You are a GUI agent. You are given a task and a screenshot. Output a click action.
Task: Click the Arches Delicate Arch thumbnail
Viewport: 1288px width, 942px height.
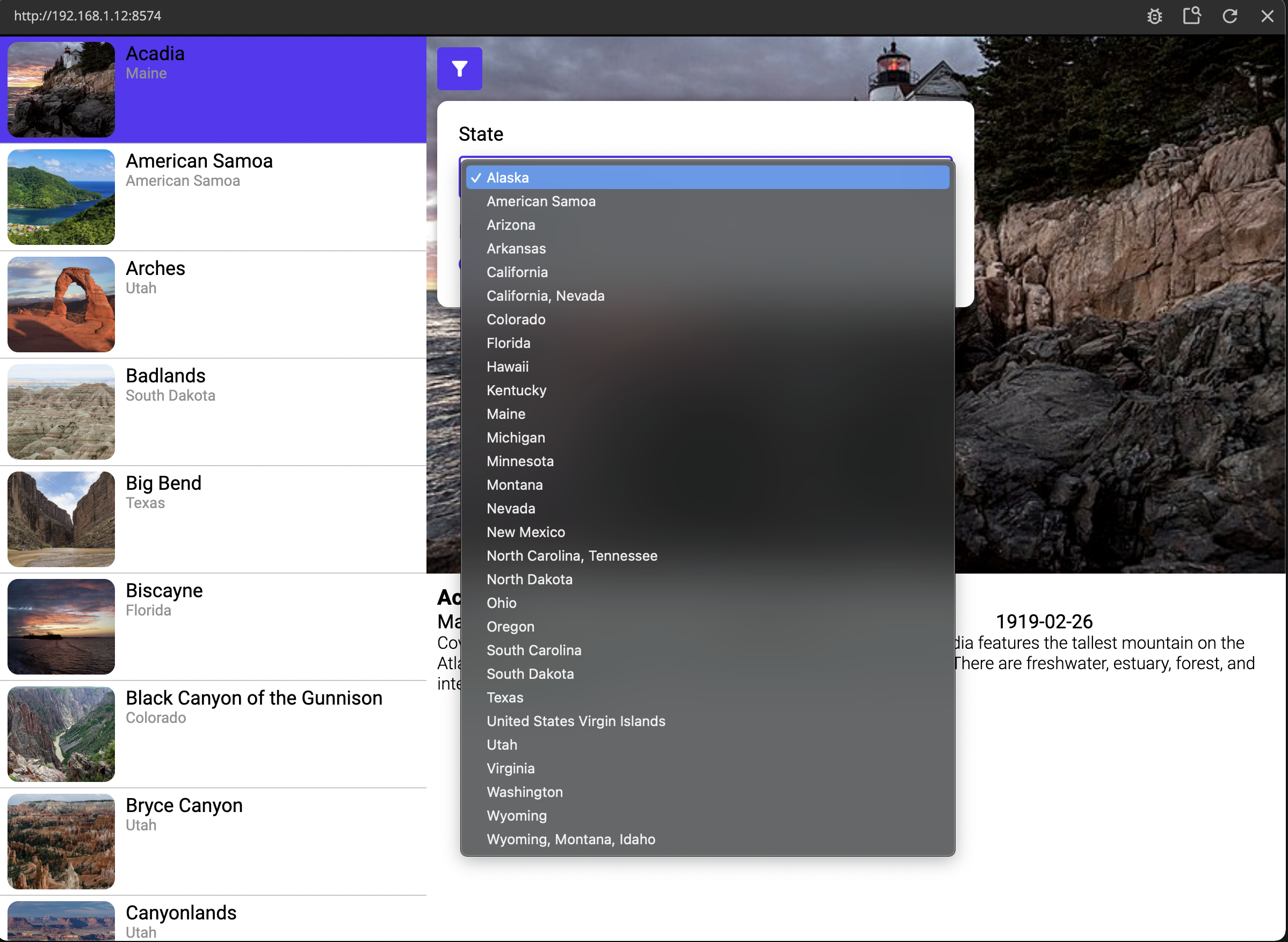point(61,305)
